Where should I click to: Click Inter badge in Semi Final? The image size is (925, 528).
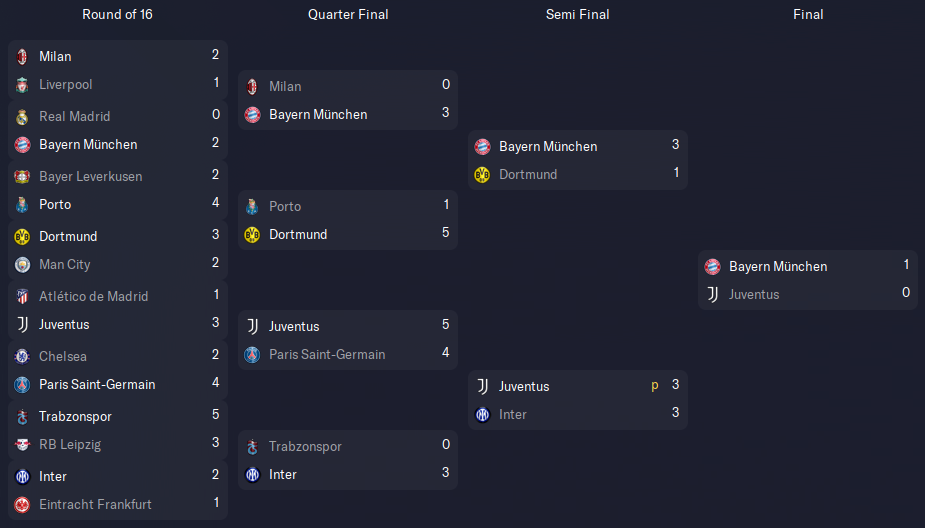click(x=483, y=415)
